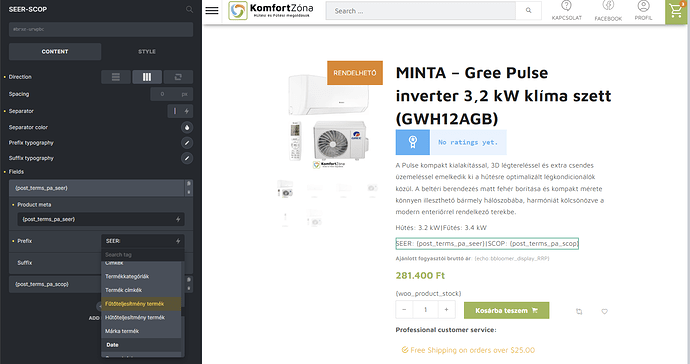Edit Prefix typography pencil icon

187,143
